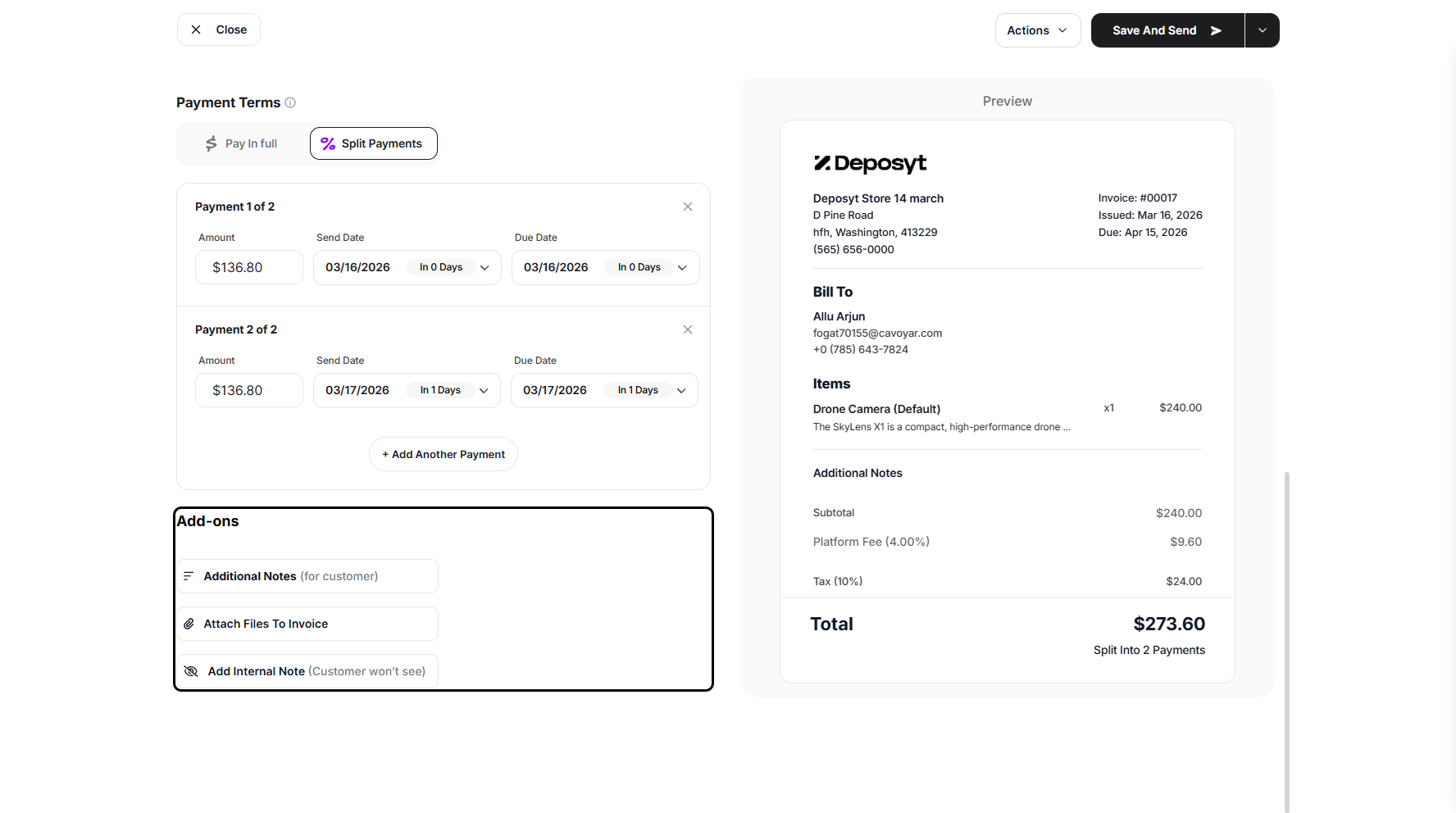Image resolution: width=1456 pixels, height=813 pixels.
Task: Click the paperclip icon for Attach Files
Action: point(189,624)
